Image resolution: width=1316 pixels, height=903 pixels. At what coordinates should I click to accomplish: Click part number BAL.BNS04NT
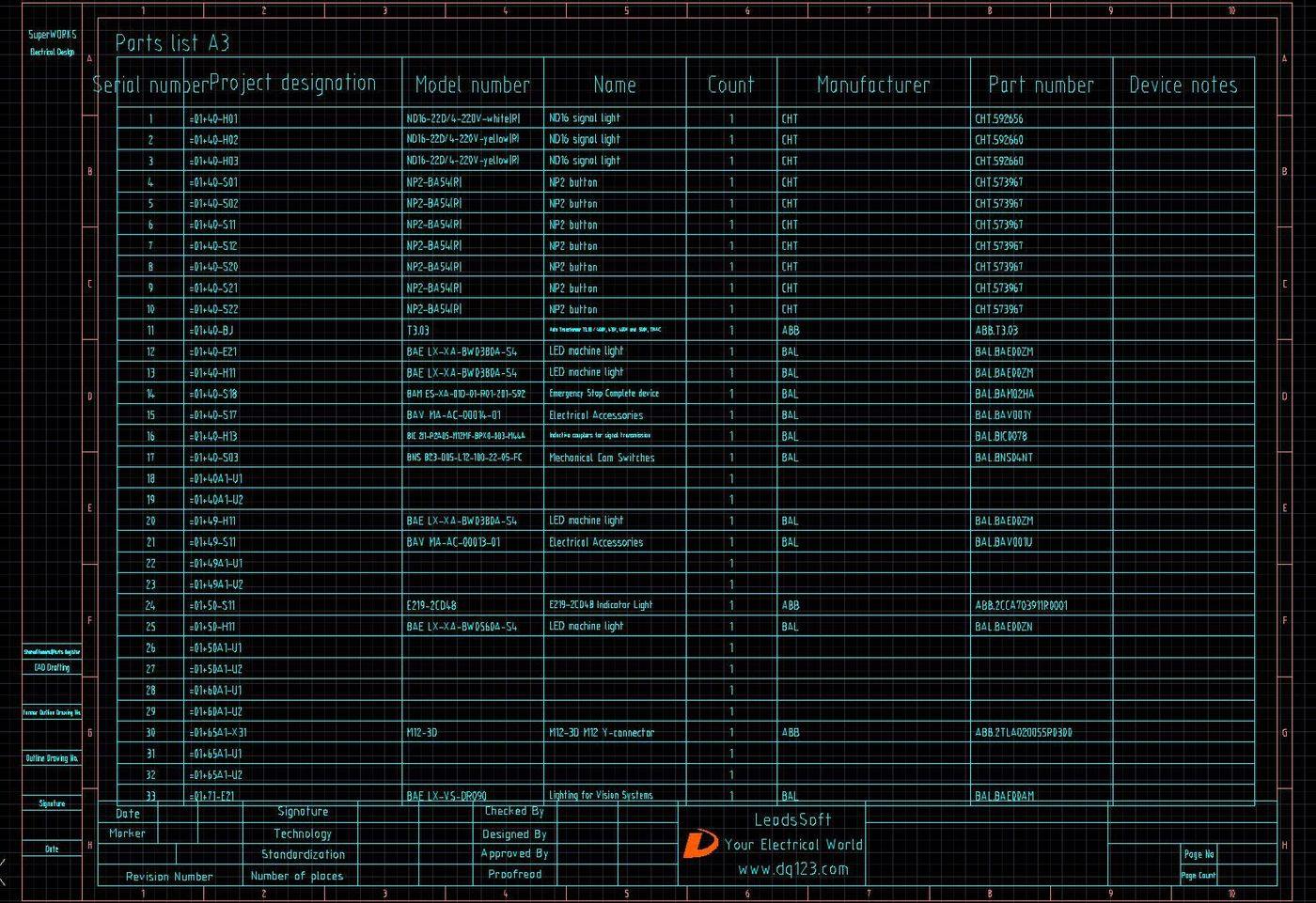[x=1004, y=458]
